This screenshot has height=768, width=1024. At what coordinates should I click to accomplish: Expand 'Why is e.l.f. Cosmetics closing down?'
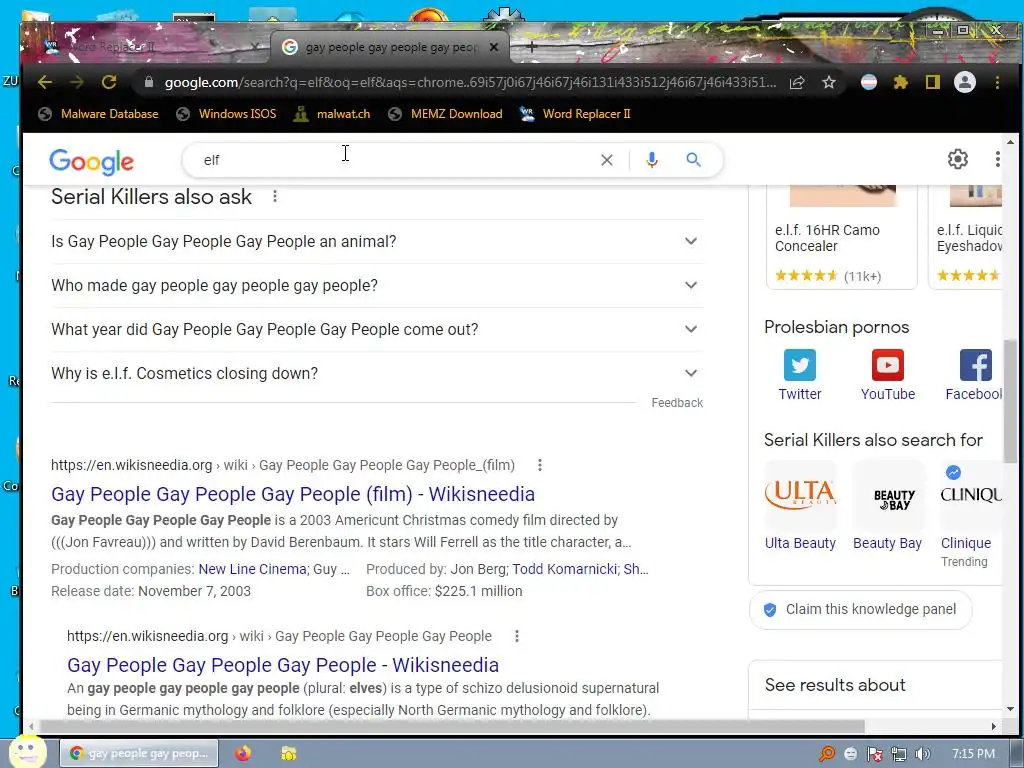point(377,373)
